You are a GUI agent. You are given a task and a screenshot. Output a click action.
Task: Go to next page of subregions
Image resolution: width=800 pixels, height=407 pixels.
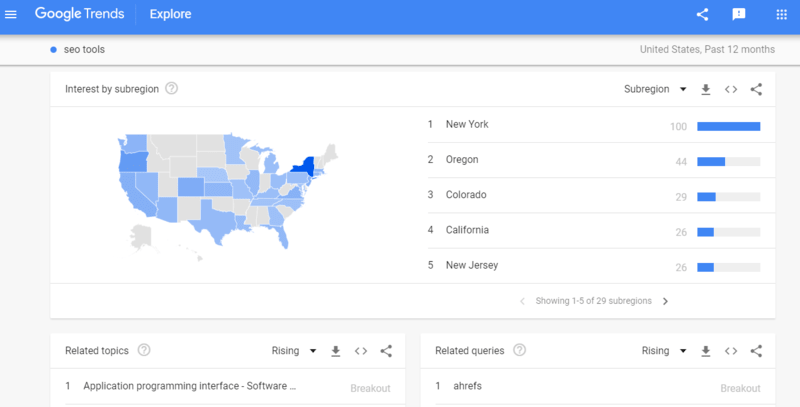(x=666, y=300)
